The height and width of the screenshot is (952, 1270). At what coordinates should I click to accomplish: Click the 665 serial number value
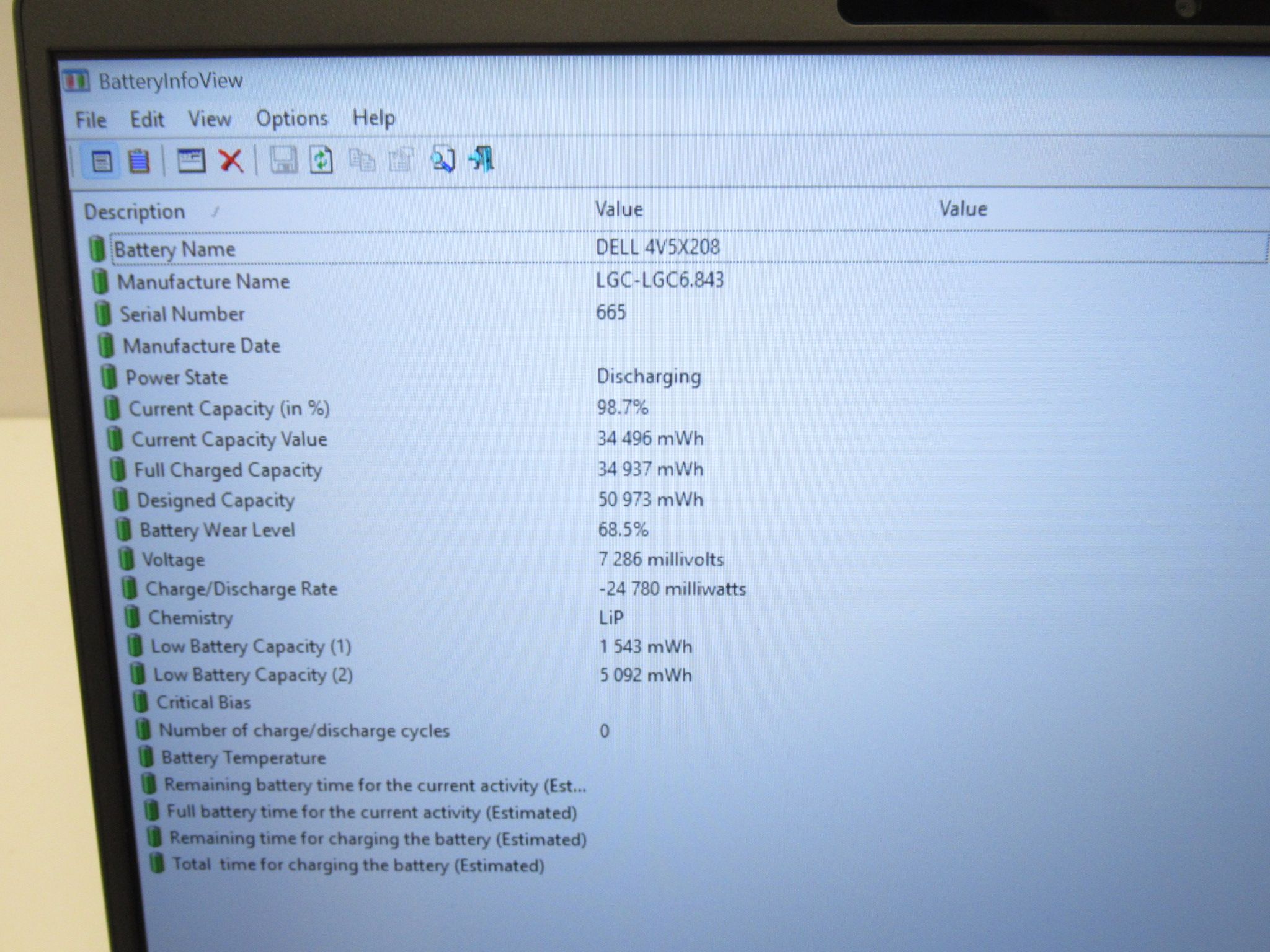pyautogui.click(x=611, y=312)
